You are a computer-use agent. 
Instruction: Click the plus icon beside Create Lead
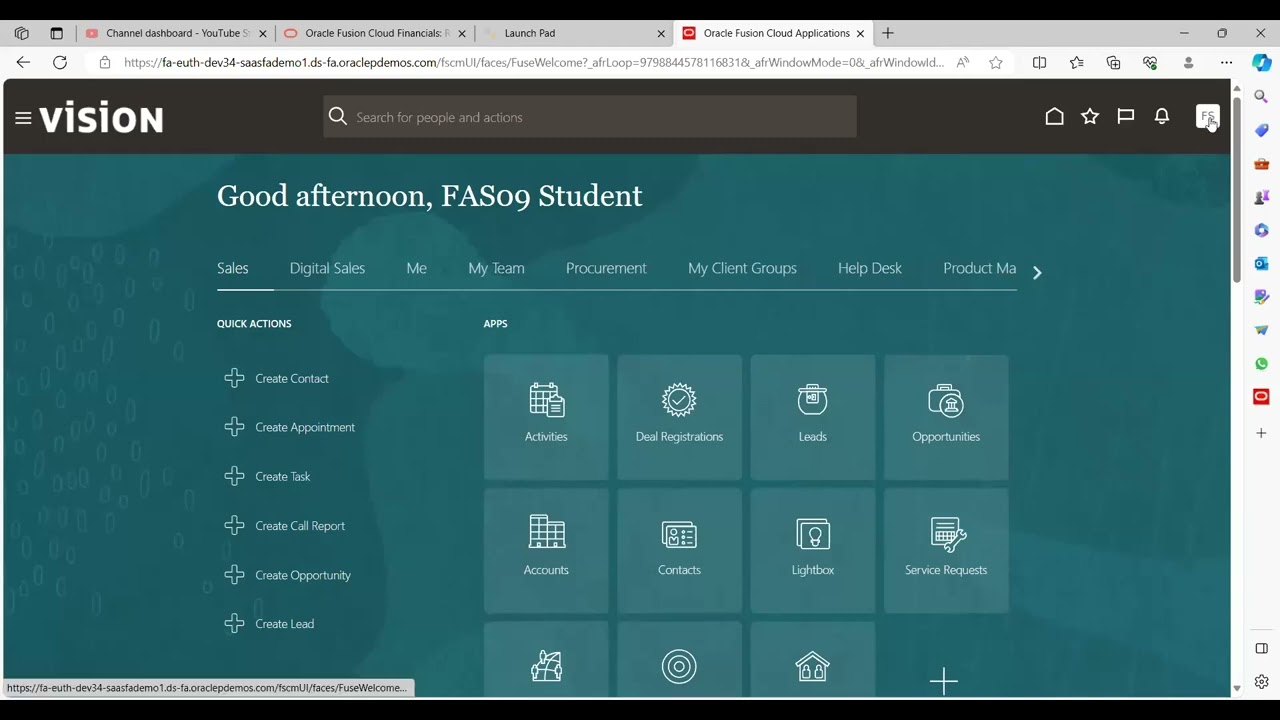point(234,623)
